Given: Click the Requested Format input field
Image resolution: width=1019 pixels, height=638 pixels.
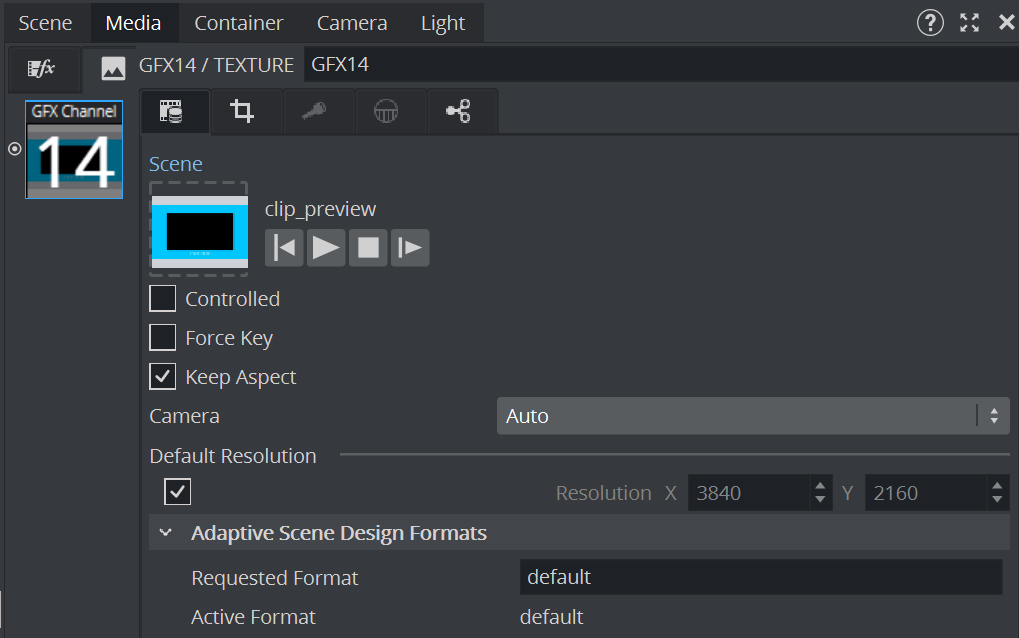Looking at the screenshot, I should click(x=760, y=577).
